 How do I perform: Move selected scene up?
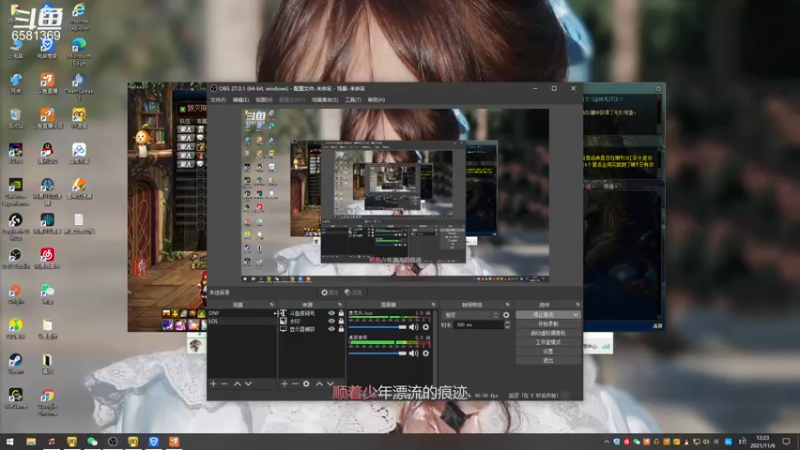(237, 383)
